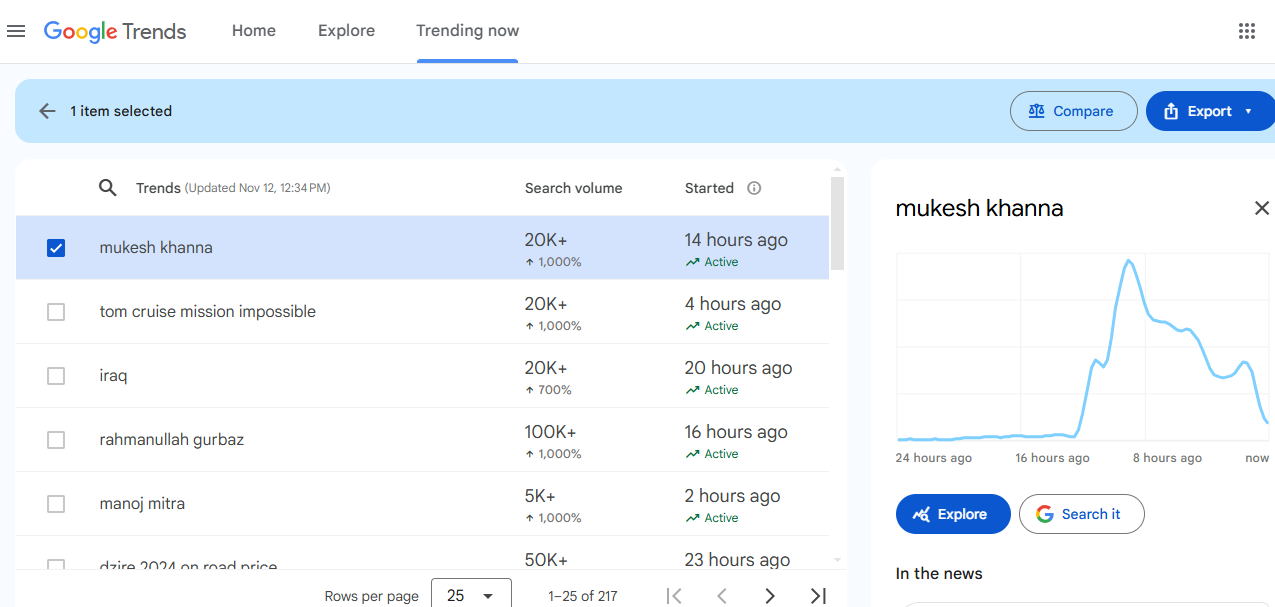Go to the next page of results

pos(769,596)
